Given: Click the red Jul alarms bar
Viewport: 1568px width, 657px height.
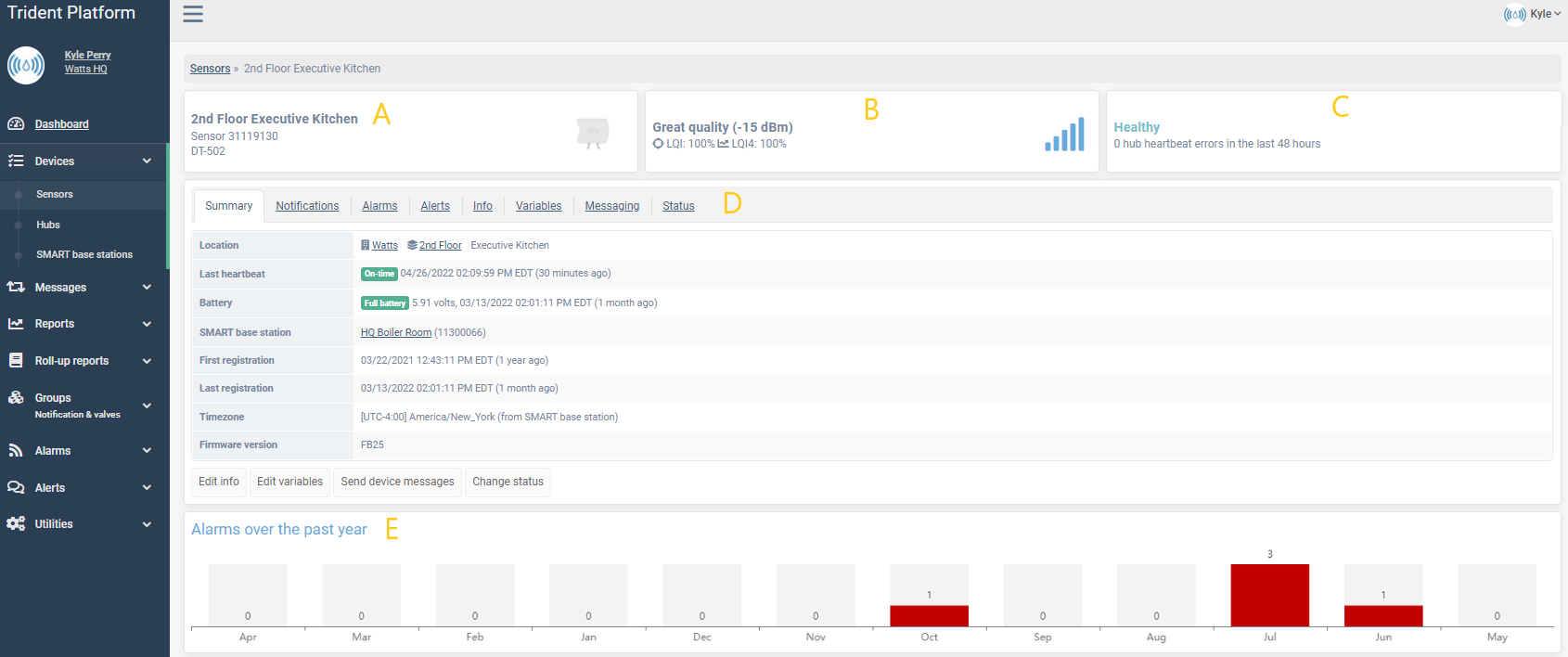Looking at the screenshot, I should pyautogui.click(x=1270, y=595).
